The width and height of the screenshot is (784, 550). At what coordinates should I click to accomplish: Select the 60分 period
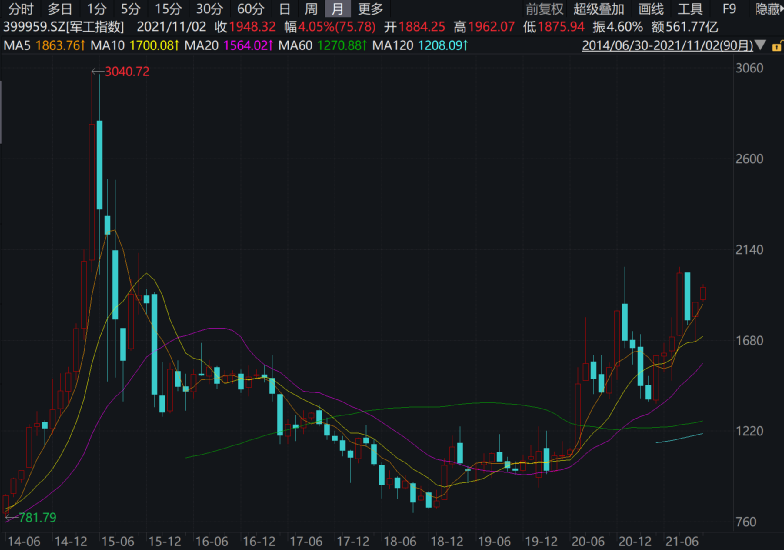(x=251, y=9)
